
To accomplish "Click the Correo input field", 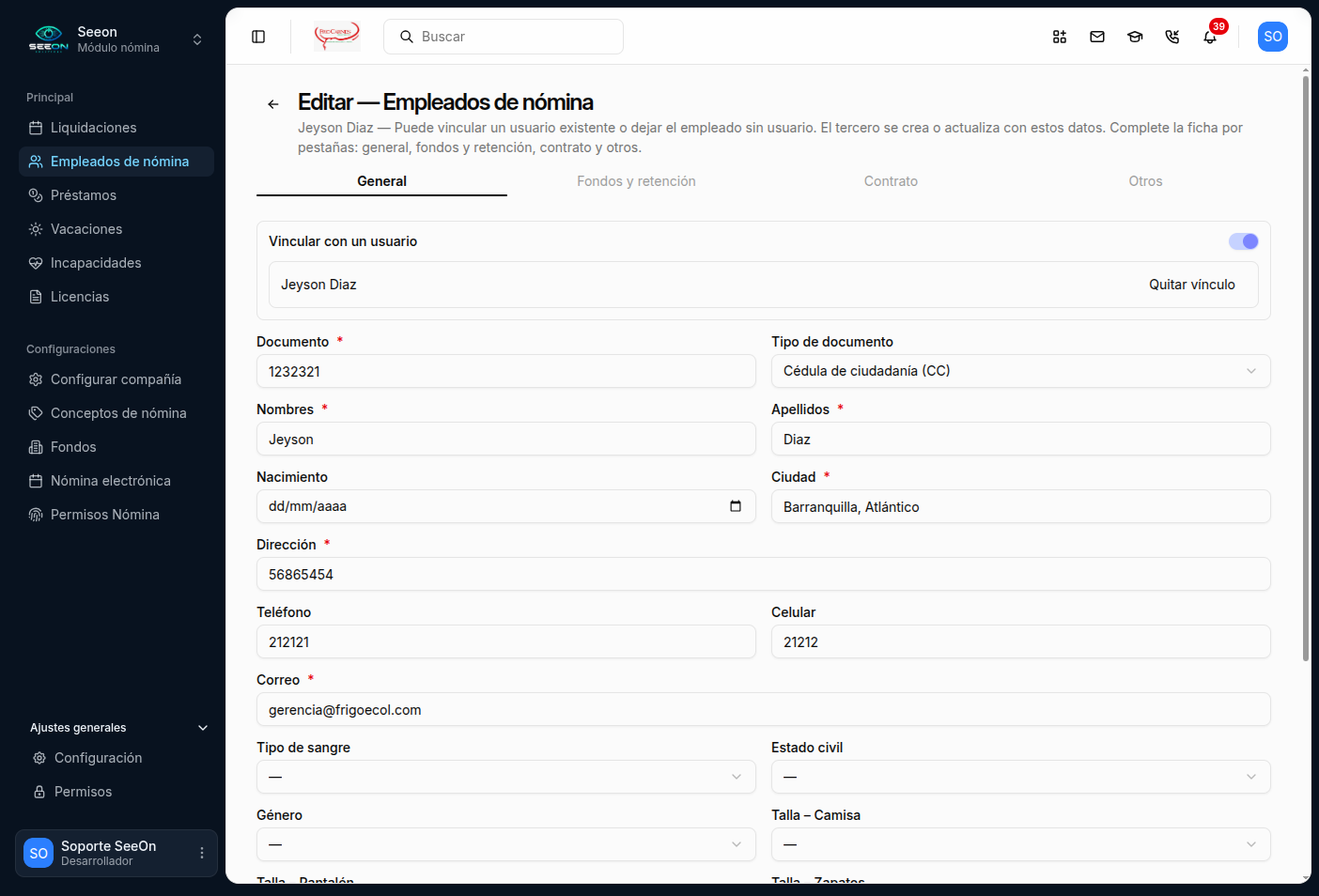I will point(763,709).
